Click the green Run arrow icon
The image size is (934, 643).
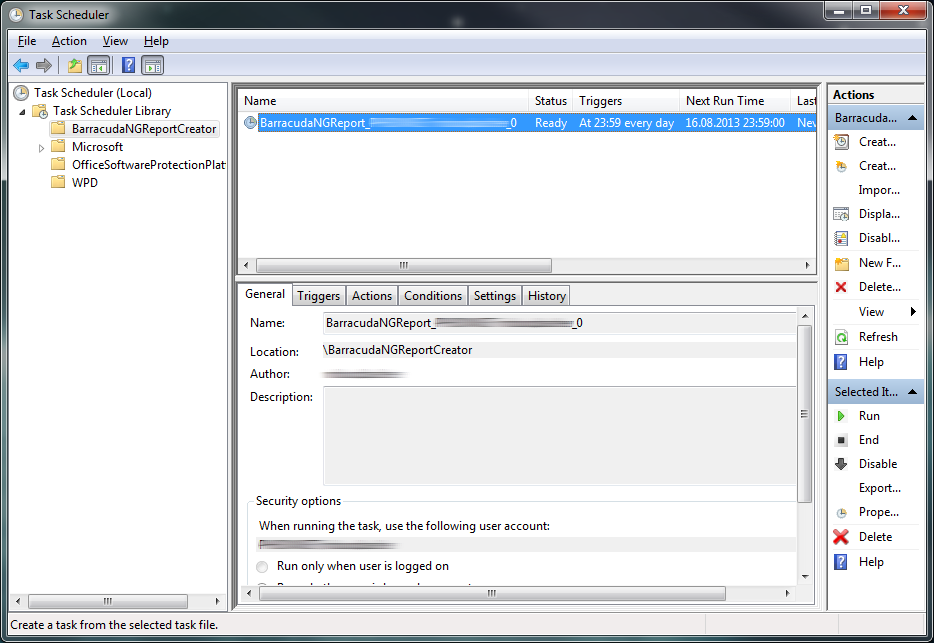pyautogui.click(x=841, y=416)
